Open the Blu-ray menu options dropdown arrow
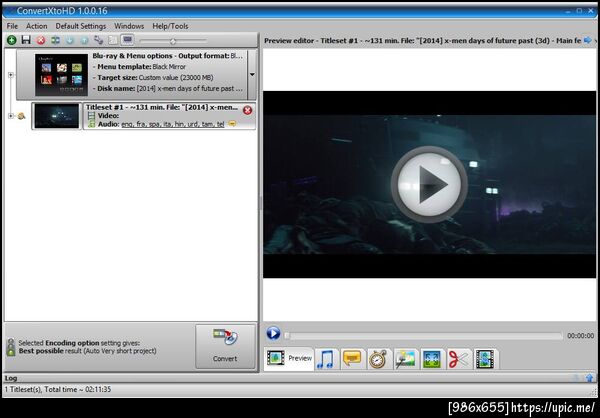Screen dimensions: 600x418 [x=252, y=75]
